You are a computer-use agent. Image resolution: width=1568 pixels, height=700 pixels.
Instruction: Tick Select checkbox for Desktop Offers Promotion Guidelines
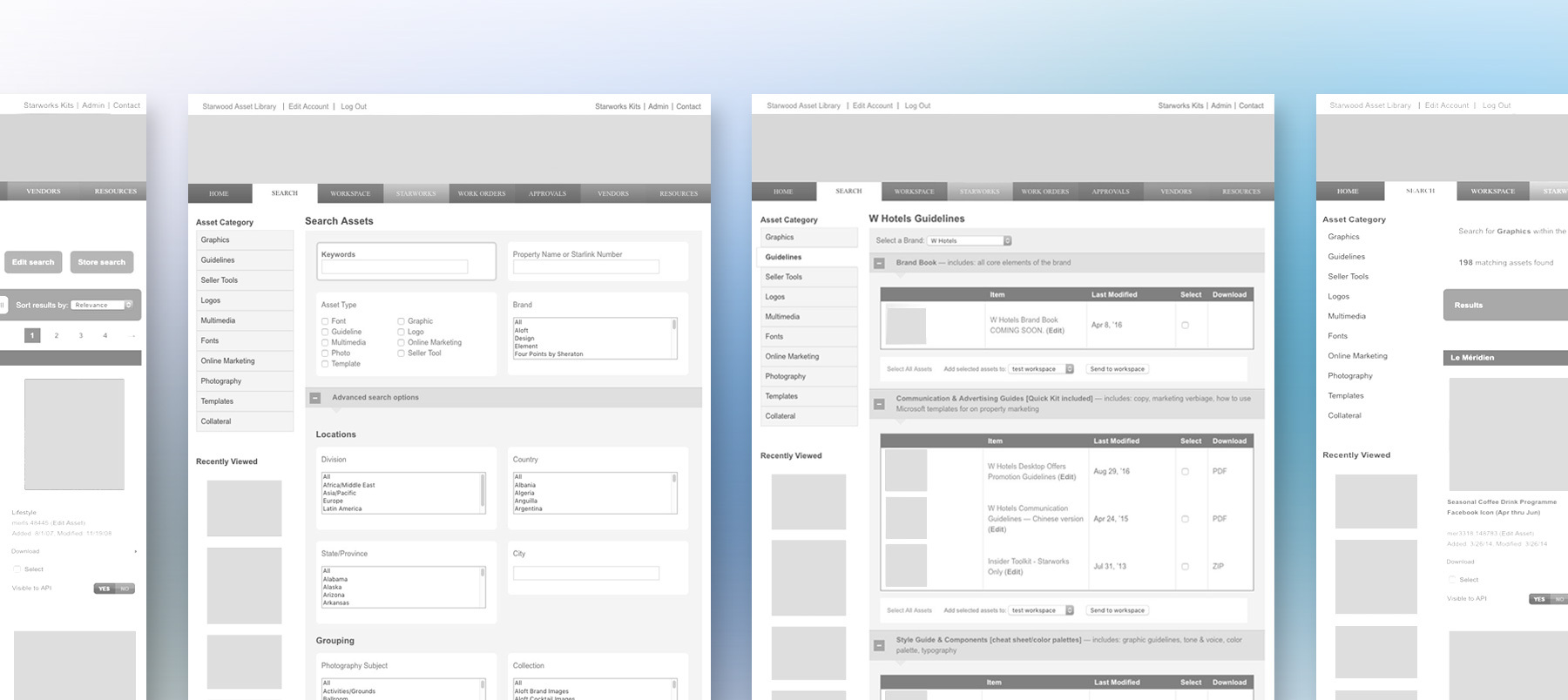[x=1185, y=471]
